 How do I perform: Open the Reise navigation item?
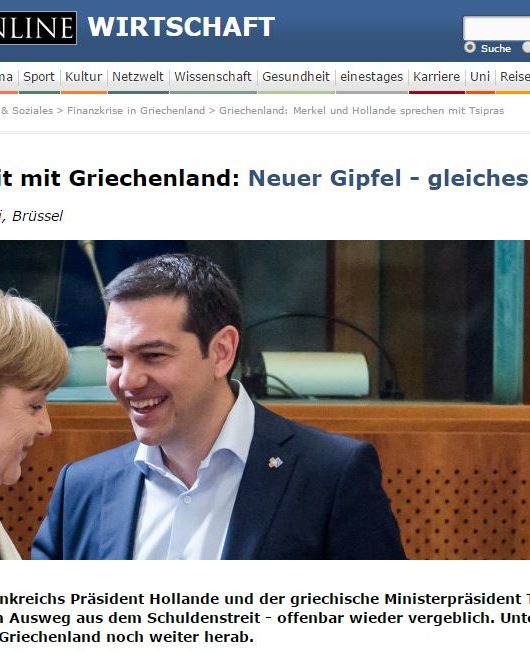click(x=515, y=77)
